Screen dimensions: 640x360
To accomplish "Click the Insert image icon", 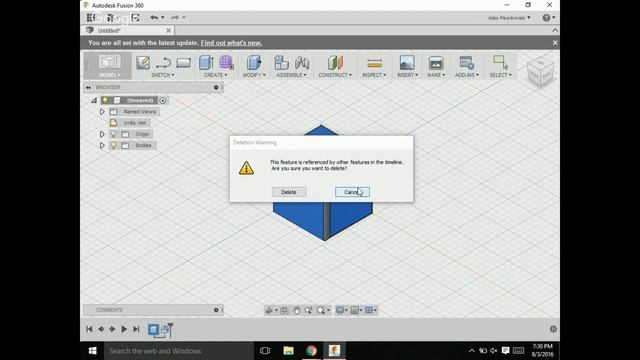I will coord(407,62).
